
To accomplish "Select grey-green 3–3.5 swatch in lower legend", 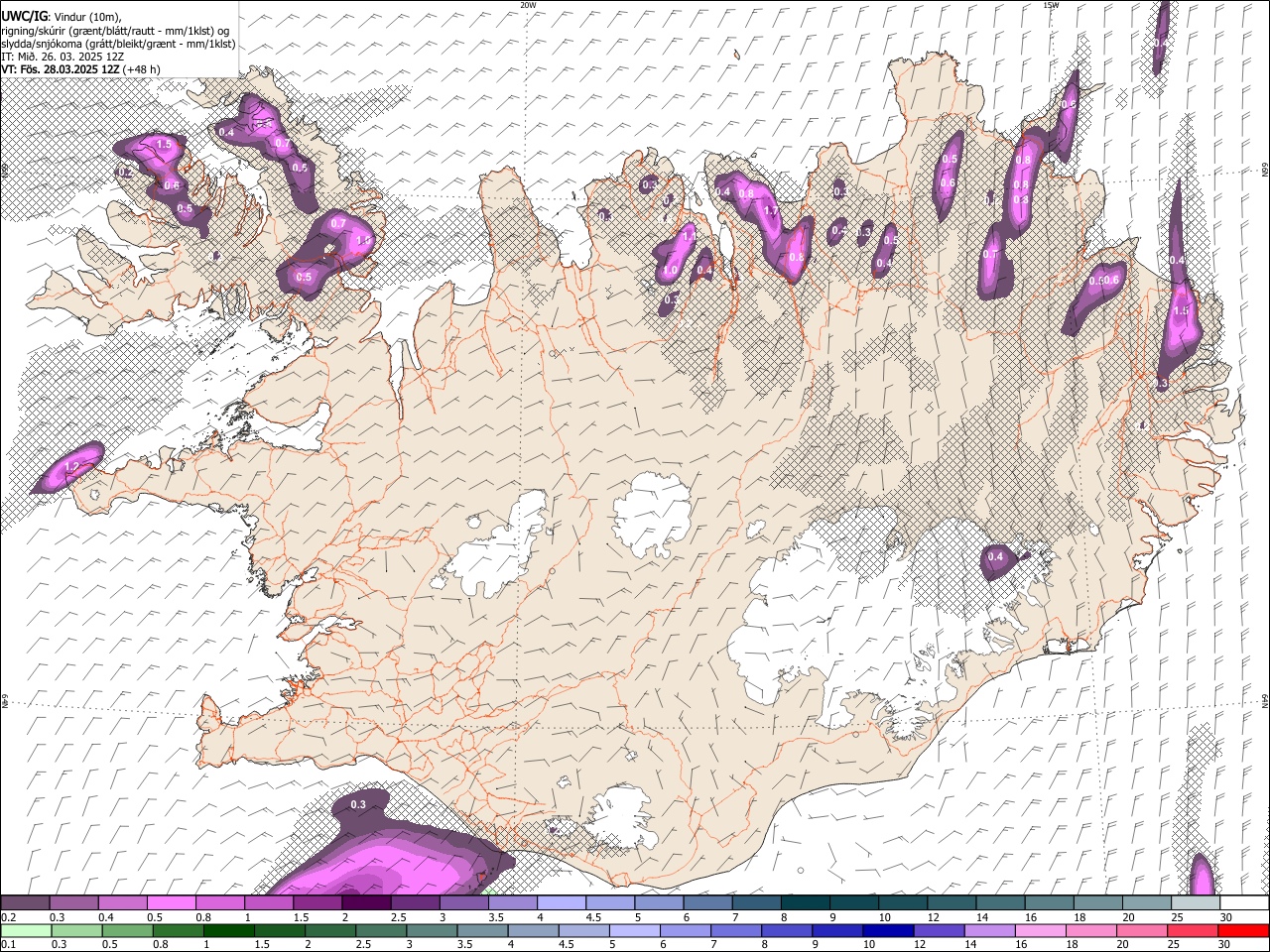I will click(432, 930).
